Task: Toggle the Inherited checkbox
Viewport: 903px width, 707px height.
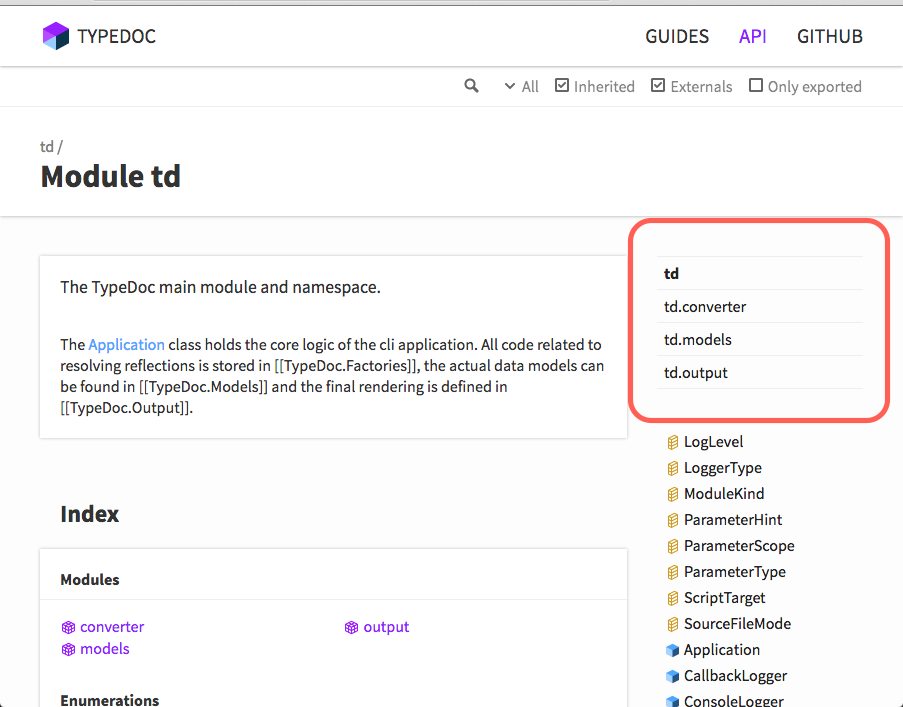Action: [561, 85]
